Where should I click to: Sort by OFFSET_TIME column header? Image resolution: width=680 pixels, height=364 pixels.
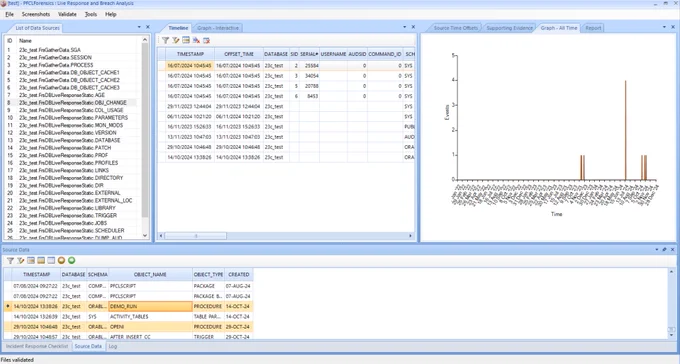coord(239,54)
